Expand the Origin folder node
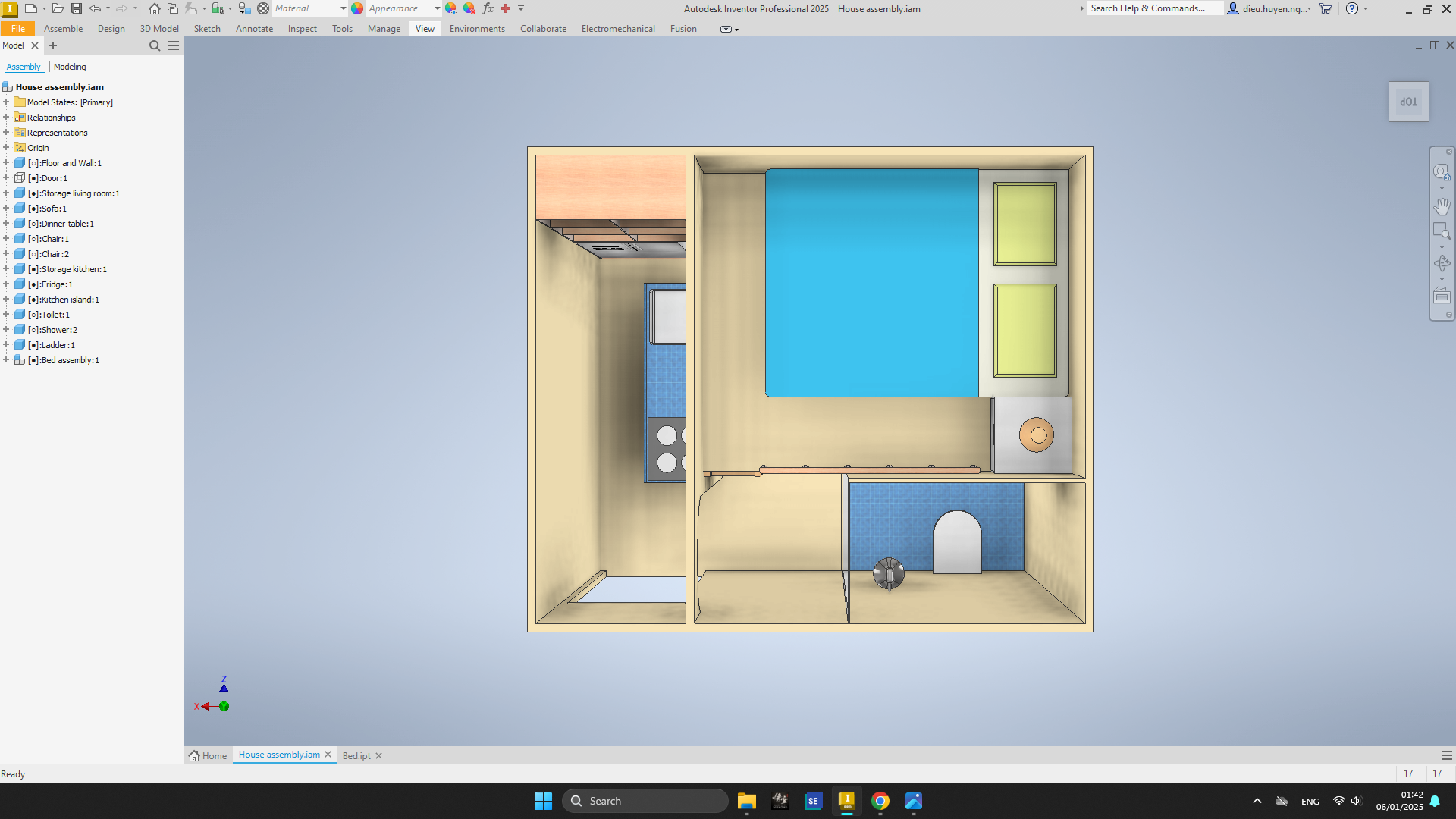 pos(6,148)
